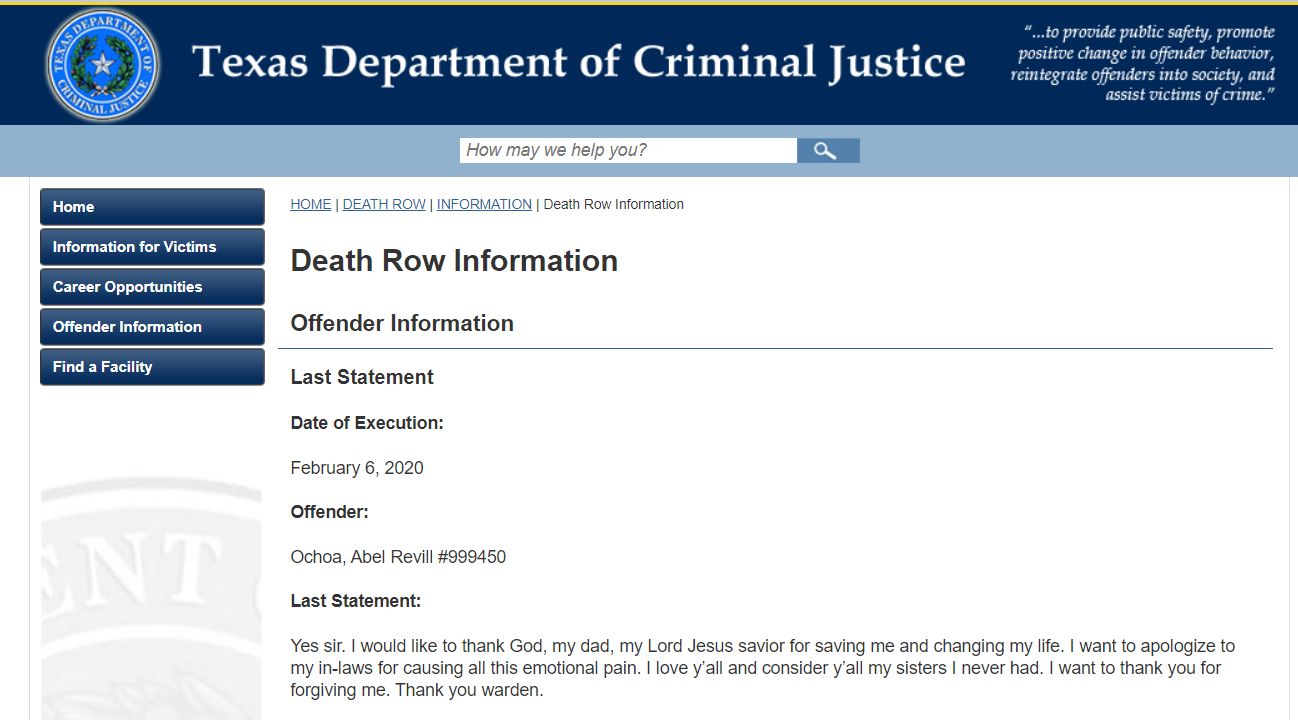Click the Texas Department of Criminal Justice title
This screenshot has height=720, width=1298.
[x=578, y=62]
